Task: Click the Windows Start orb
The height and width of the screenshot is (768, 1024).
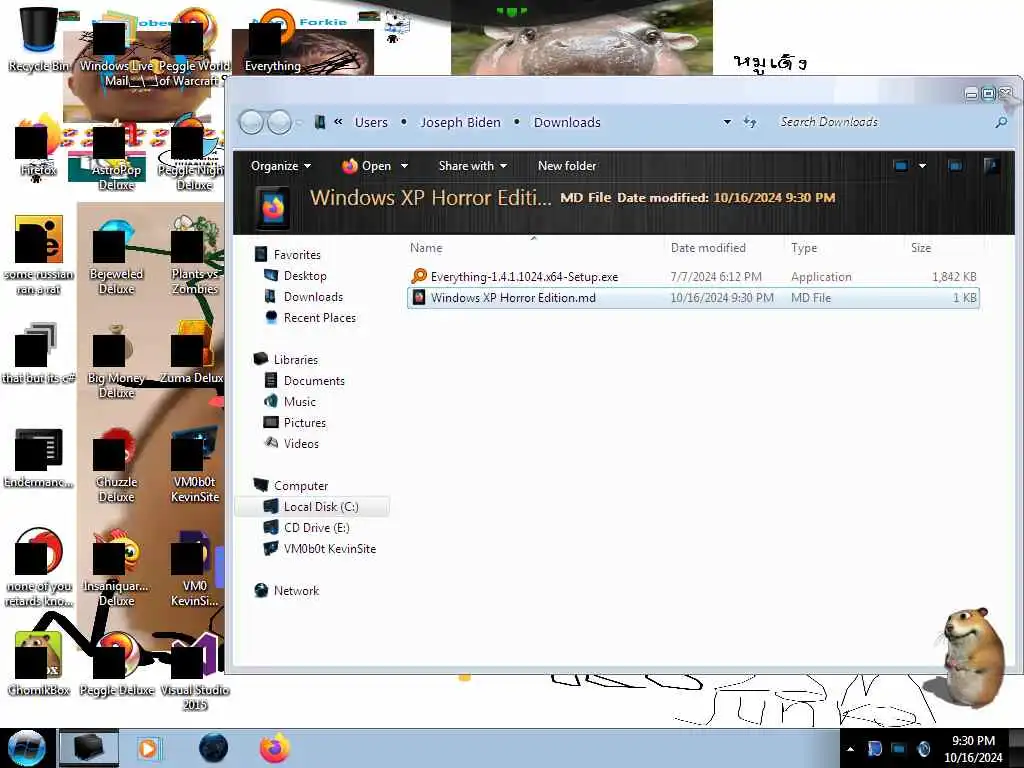Action: 27,748
